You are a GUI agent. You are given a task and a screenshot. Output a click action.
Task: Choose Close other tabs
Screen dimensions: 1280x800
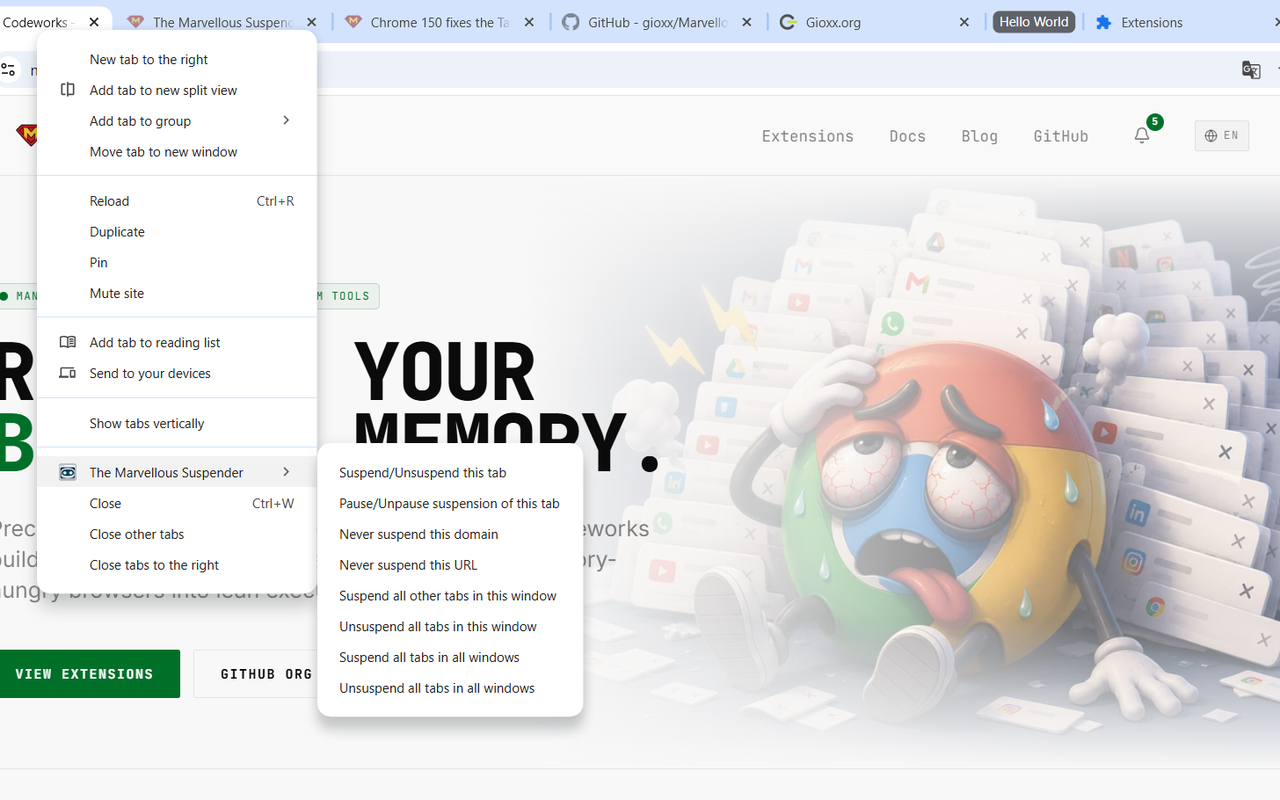click(x=177, y=534)
